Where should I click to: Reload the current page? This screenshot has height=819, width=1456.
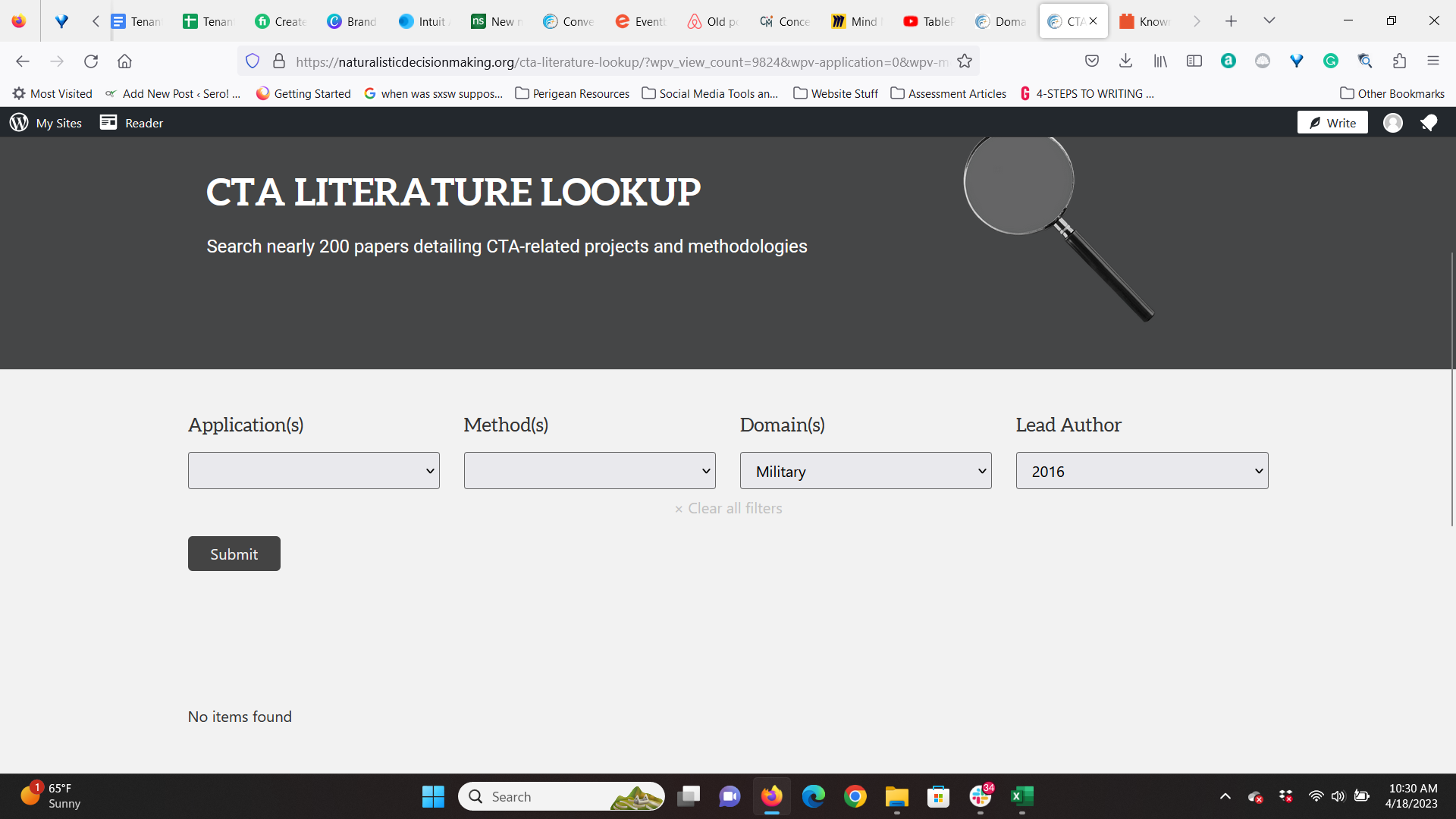[x=91, y=61]
